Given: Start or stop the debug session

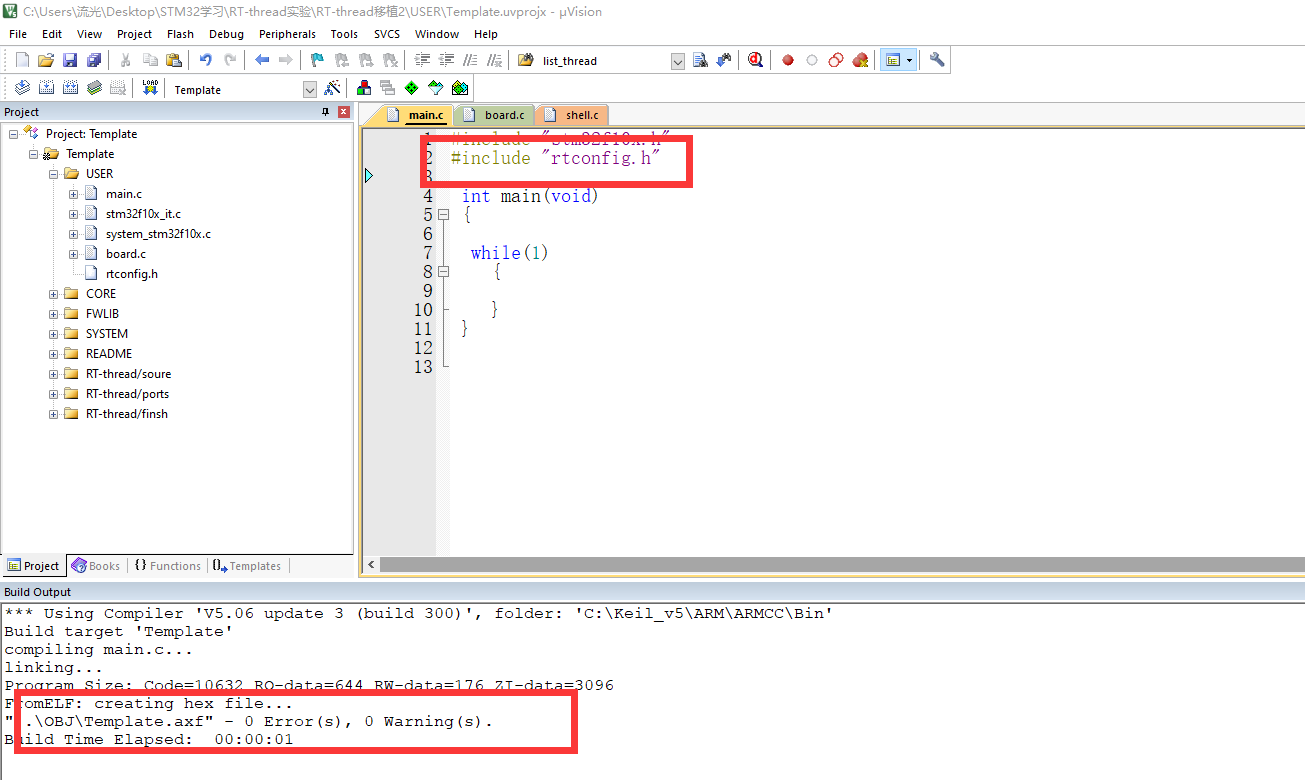Looking at the screenshot, I should [755, 60].
